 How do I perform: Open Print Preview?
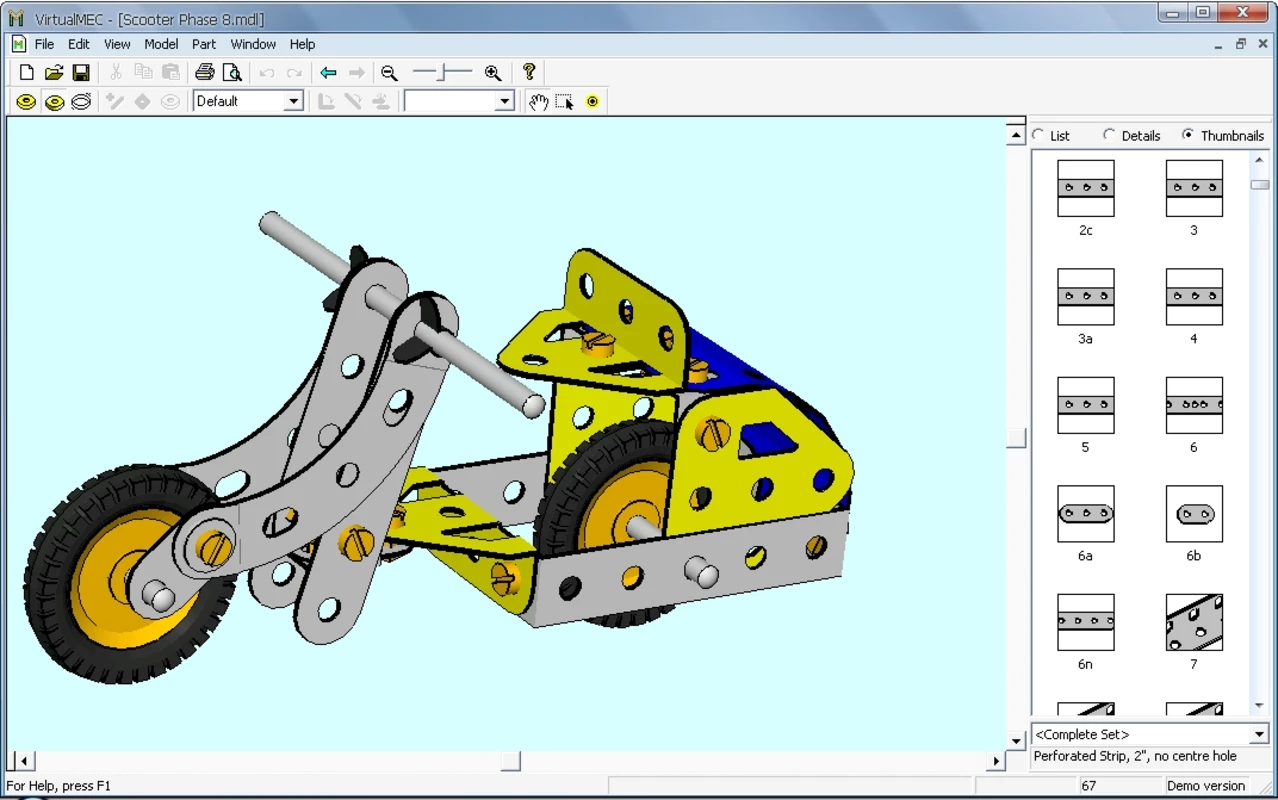pyautogui.click(x=232, y=72)
